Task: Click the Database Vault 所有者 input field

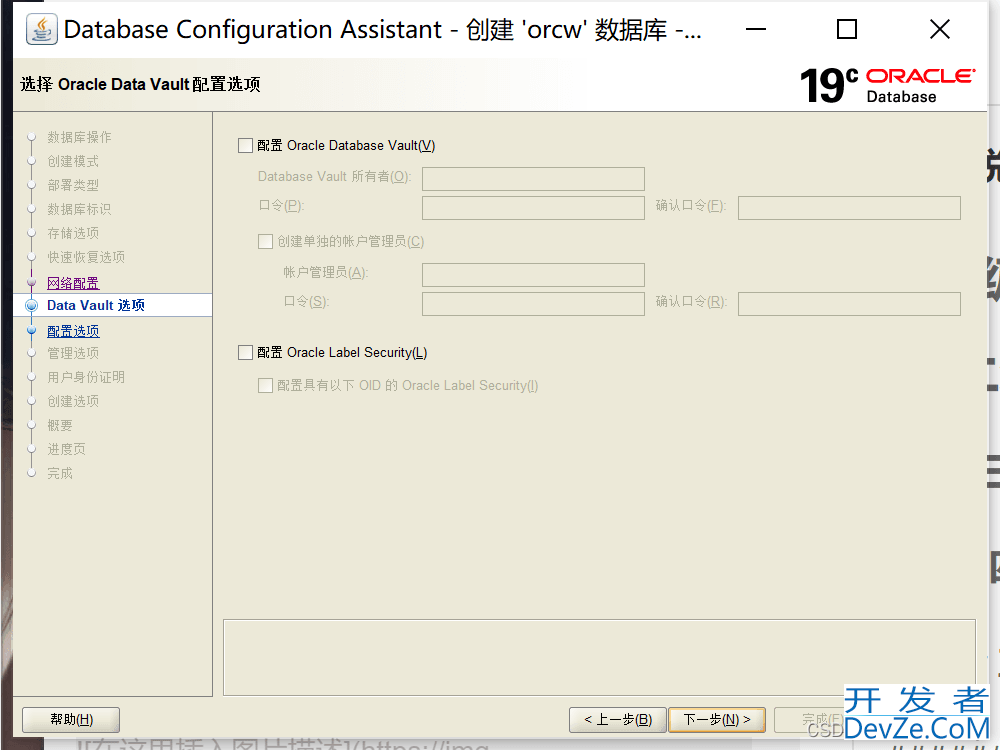Action: pos(533,179)
